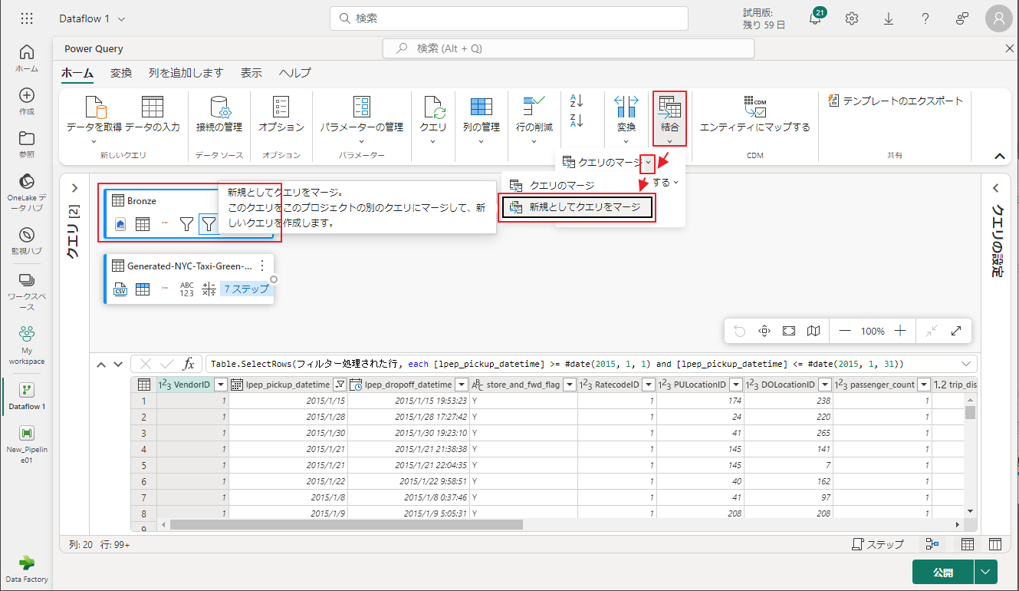The image size is (1019, 591).
Task: Click the 接続の管理 (Manage connections) icon
Action: [219, 108]
